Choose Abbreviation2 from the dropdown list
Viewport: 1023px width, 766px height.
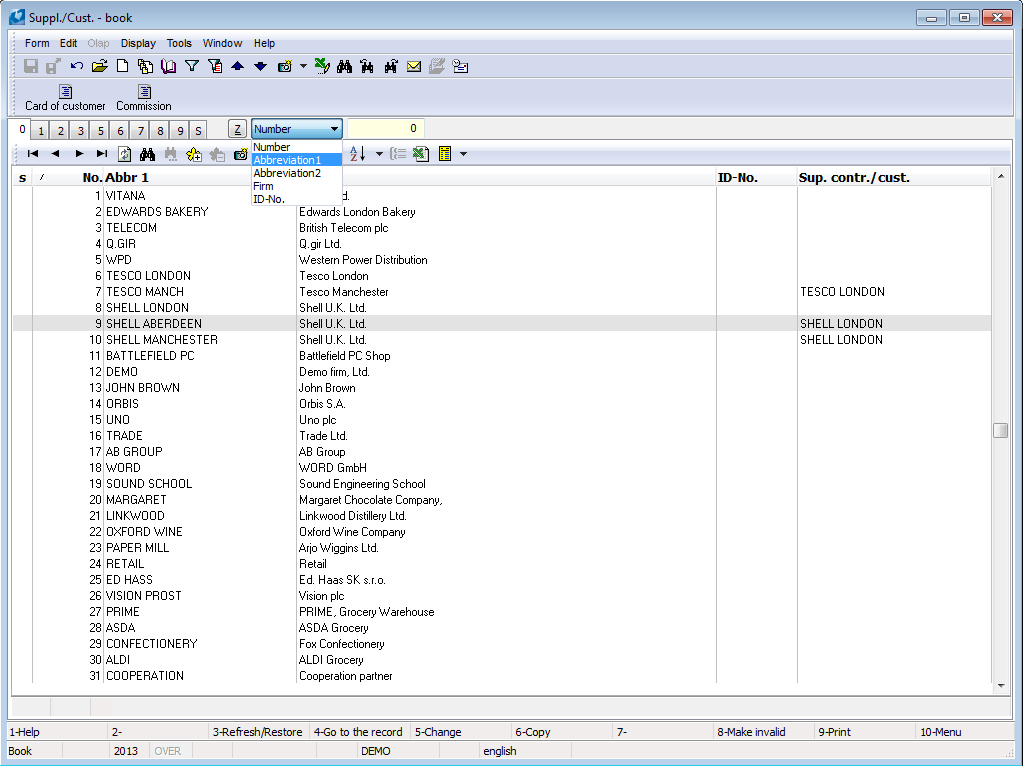[x=296, y=173]
